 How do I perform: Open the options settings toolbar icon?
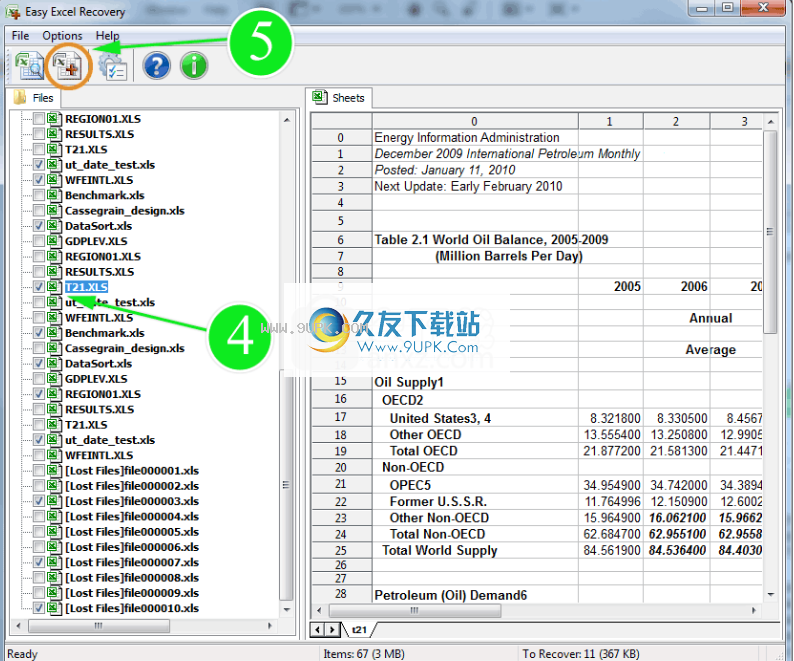coord(112,66)
